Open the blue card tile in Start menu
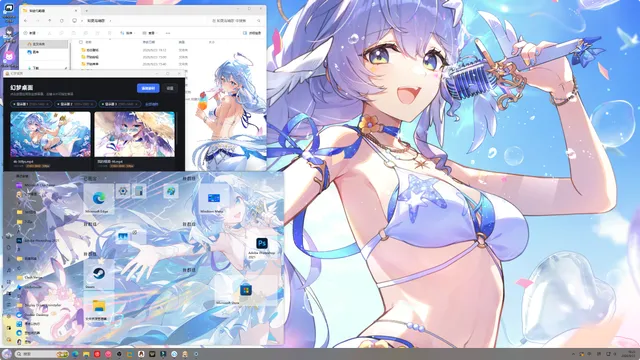This screenshot has width=640, height=360. click(214, 199)
